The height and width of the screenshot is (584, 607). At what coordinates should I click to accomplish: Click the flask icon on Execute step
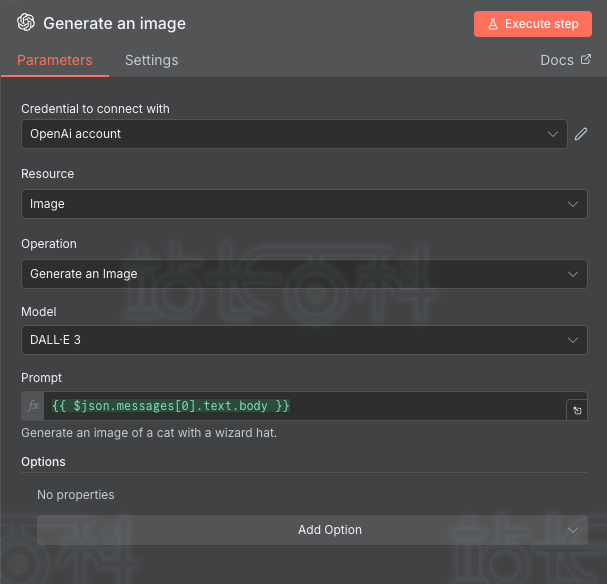pyautogui.click(x=493, y=24)
